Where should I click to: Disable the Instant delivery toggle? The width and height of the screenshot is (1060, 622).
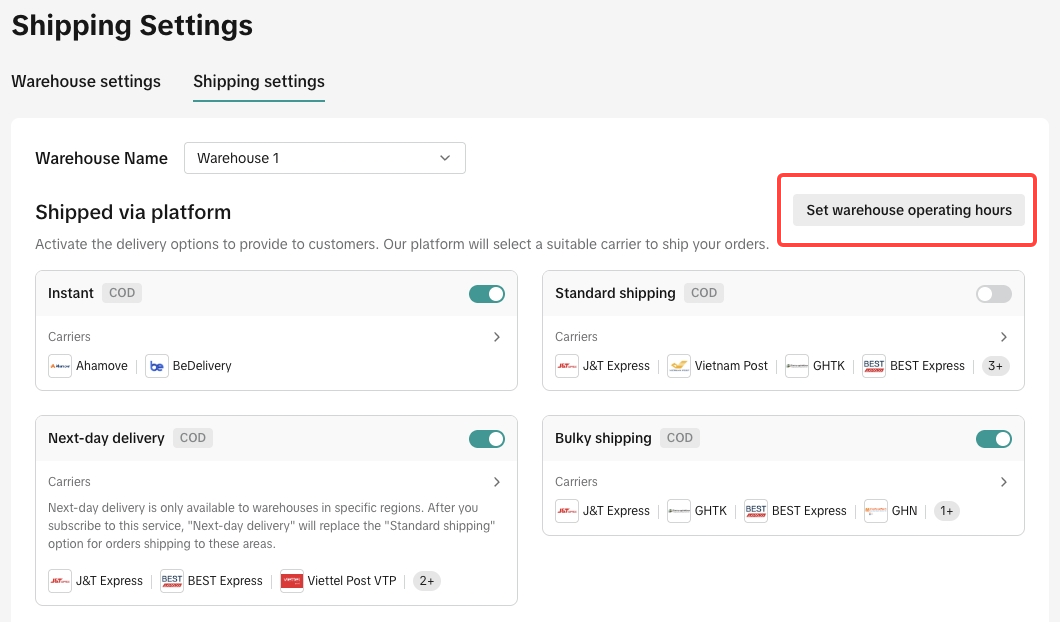point(487,294)
